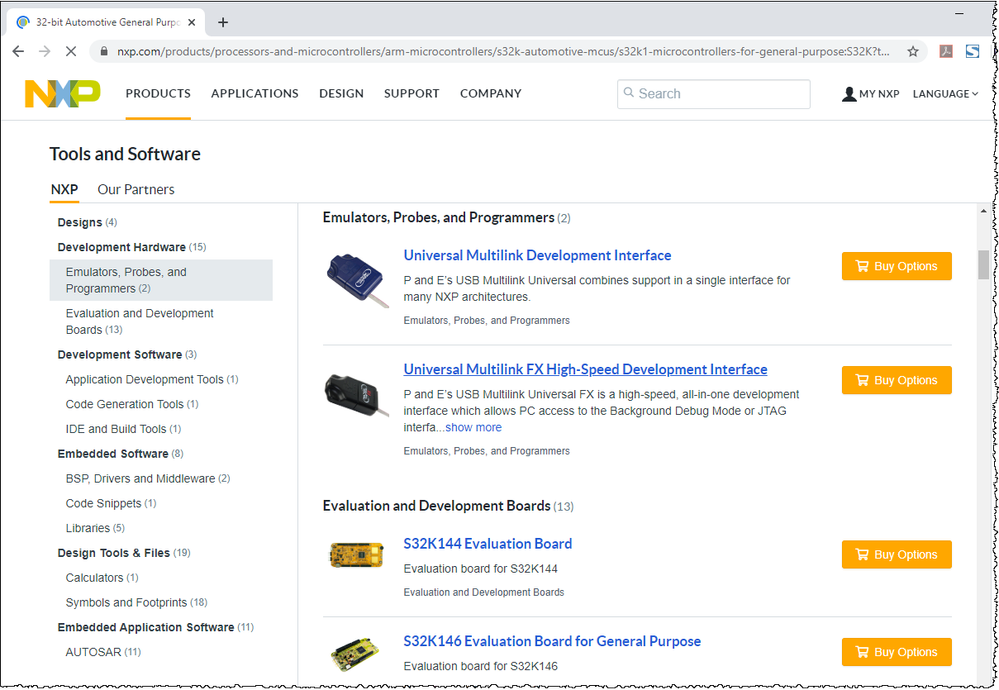Click the results scrollbar thumb
The width and height of the screenshot is (999, 690).
983,264
